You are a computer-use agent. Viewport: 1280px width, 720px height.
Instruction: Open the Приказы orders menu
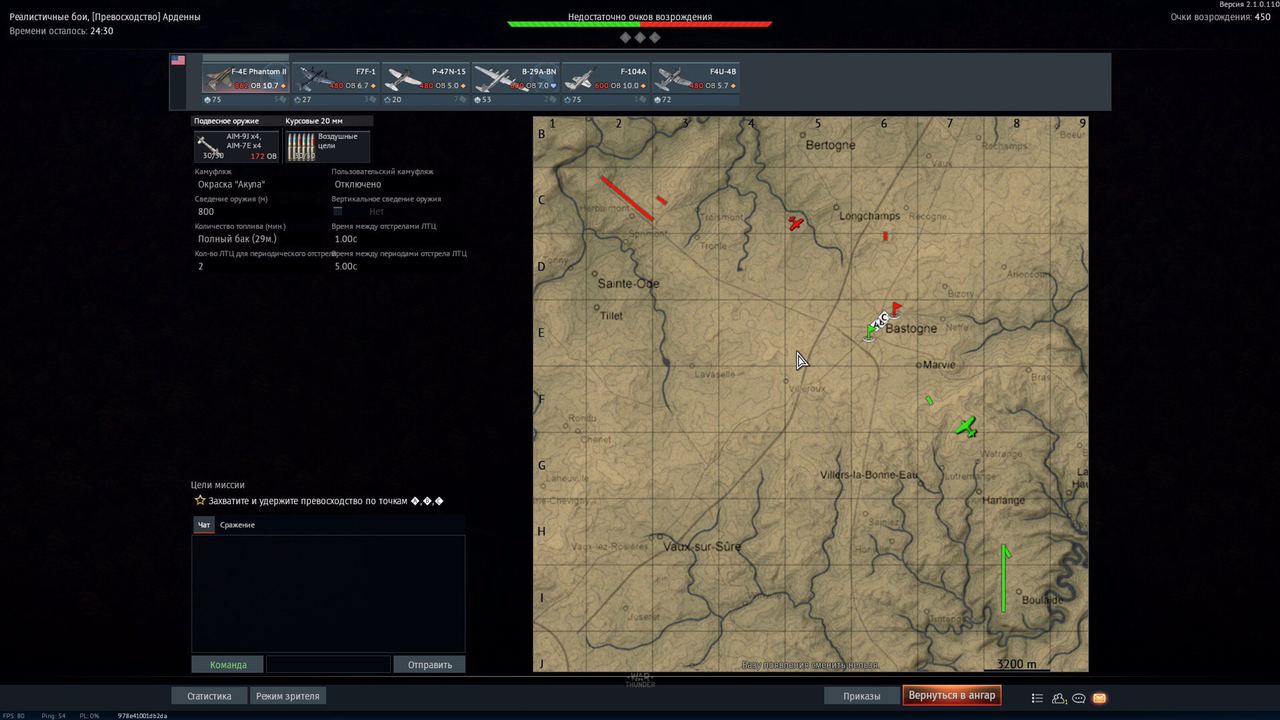pyautogui.click(x=862, y=696)
